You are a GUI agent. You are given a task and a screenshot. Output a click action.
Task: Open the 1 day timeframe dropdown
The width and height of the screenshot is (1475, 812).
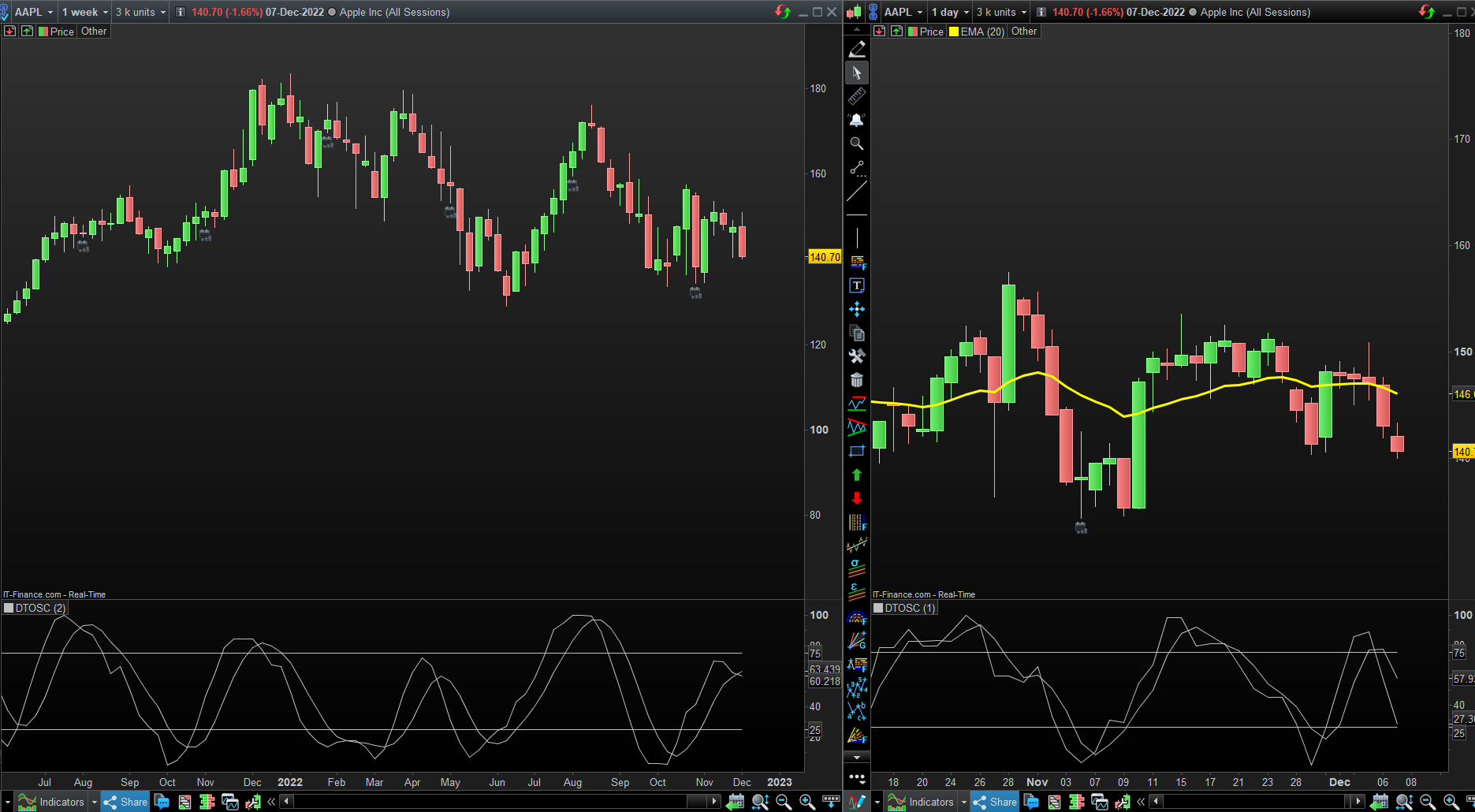(x=950, y=12)
